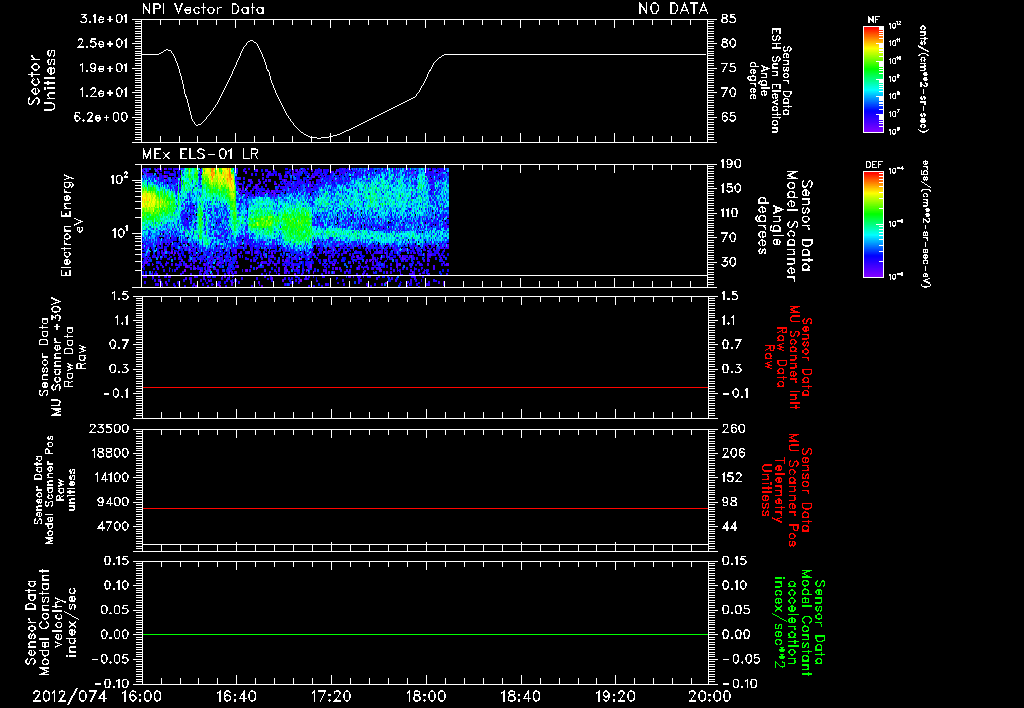Click the 18800 scanner position tick value
The height and width of the screenshot is (708, 1024).
[108, 453]
